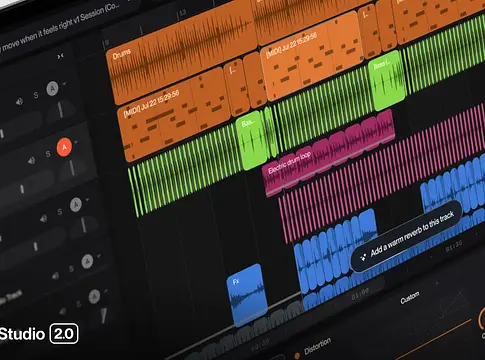Open dropdown arrow beside fourth track's A
The width and height of the screenshot is (485, 360).
coord(99,256)
